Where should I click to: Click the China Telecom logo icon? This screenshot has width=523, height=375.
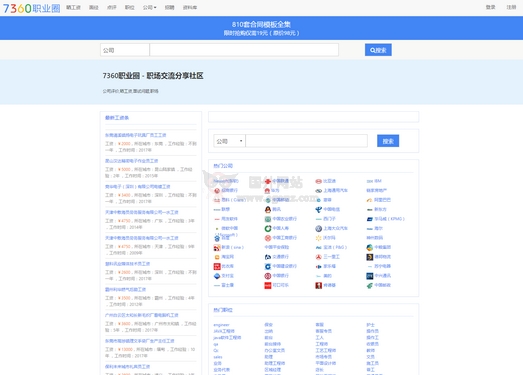[x=319, y=209]
